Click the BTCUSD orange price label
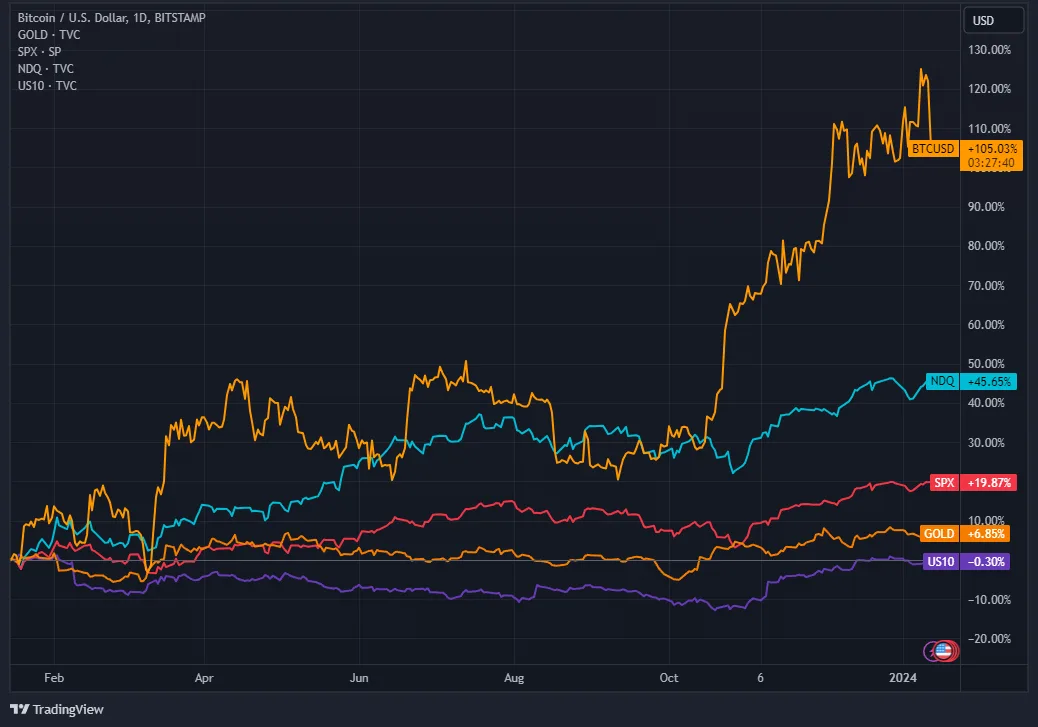The height and width of the screenshot is (727, 1038). pos(933,149)
